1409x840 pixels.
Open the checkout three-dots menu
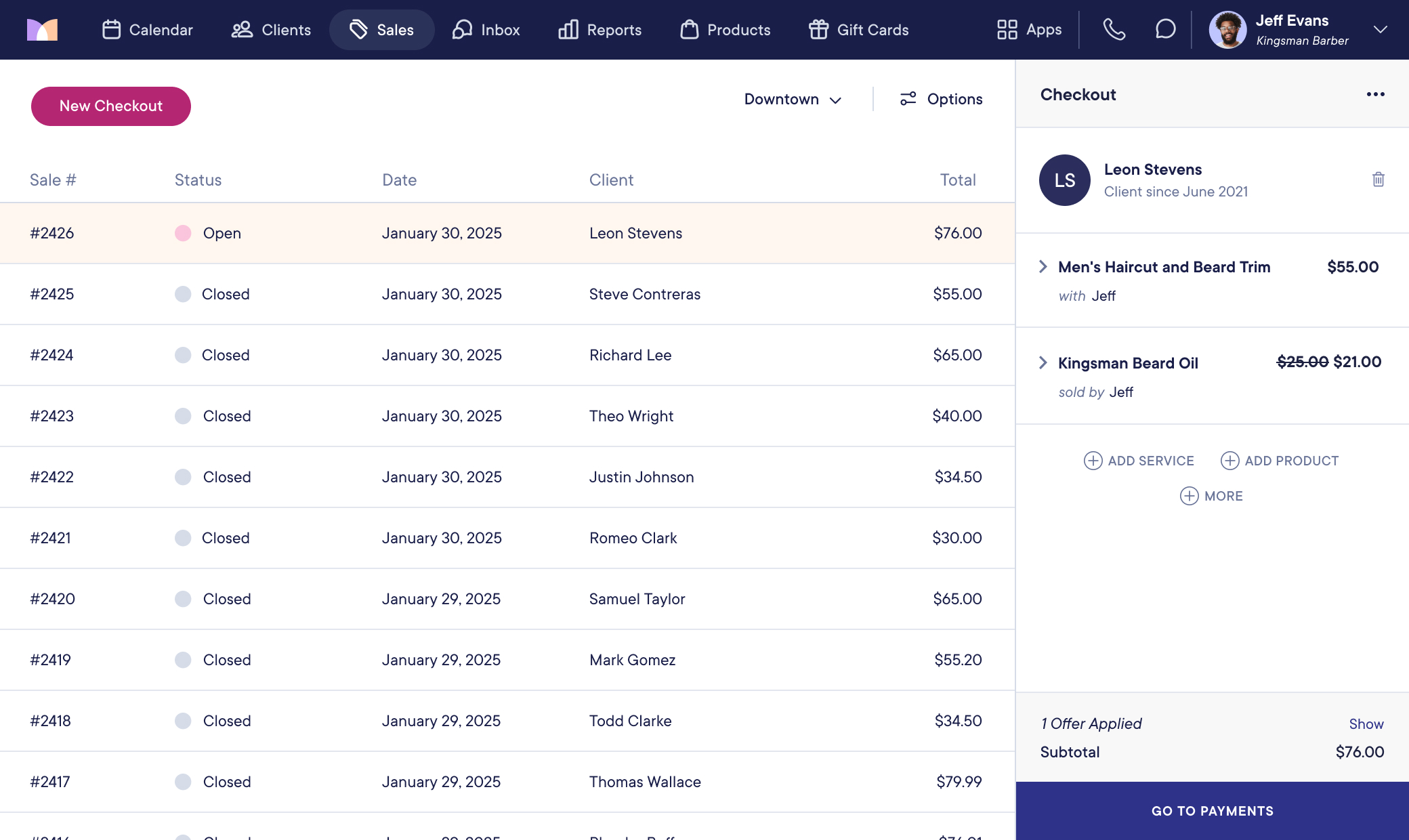coord(1375,94)
